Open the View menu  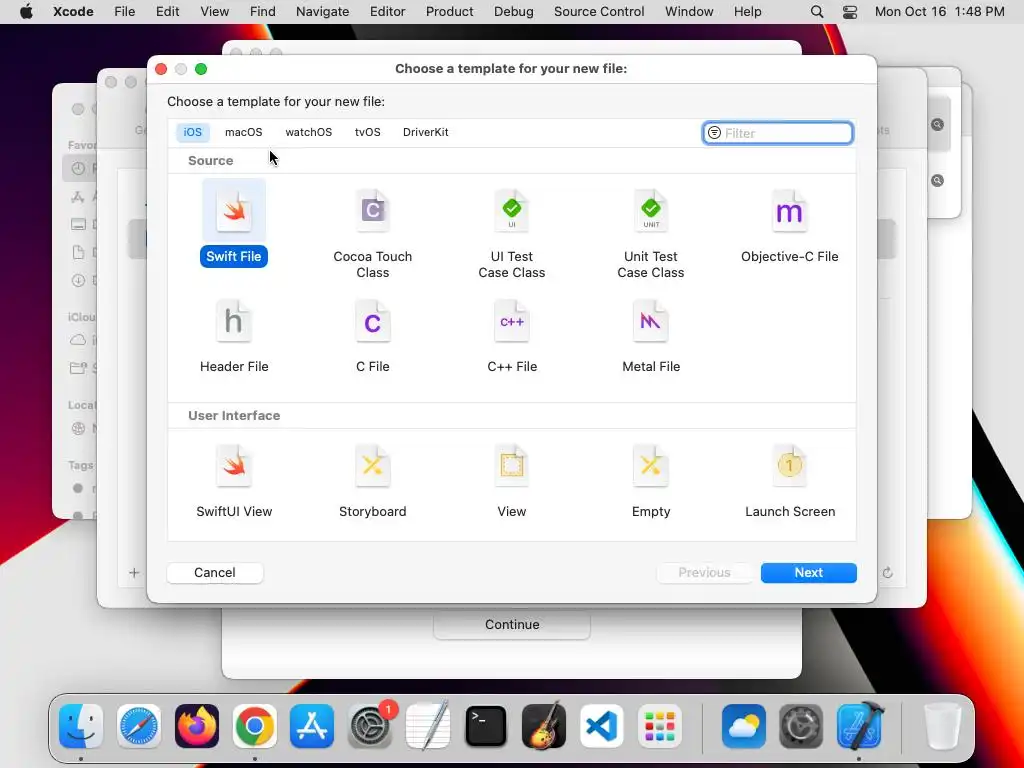coord(214,12)
